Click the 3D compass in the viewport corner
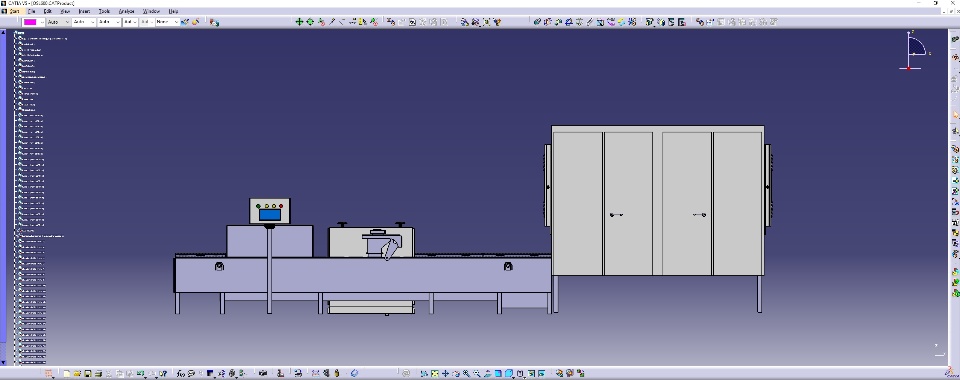 [x=915, y=51]
